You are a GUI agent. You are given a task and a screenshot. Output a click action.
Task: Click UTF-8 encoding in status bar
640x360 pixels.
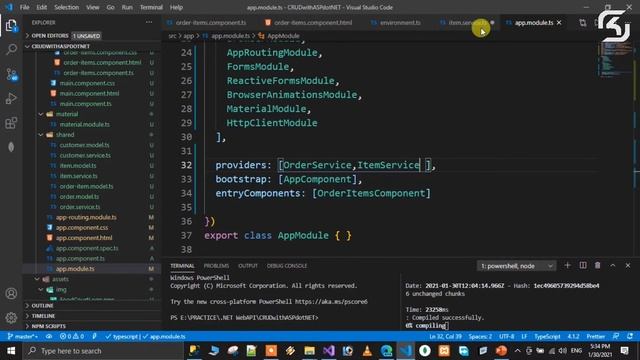click(507, 336)
